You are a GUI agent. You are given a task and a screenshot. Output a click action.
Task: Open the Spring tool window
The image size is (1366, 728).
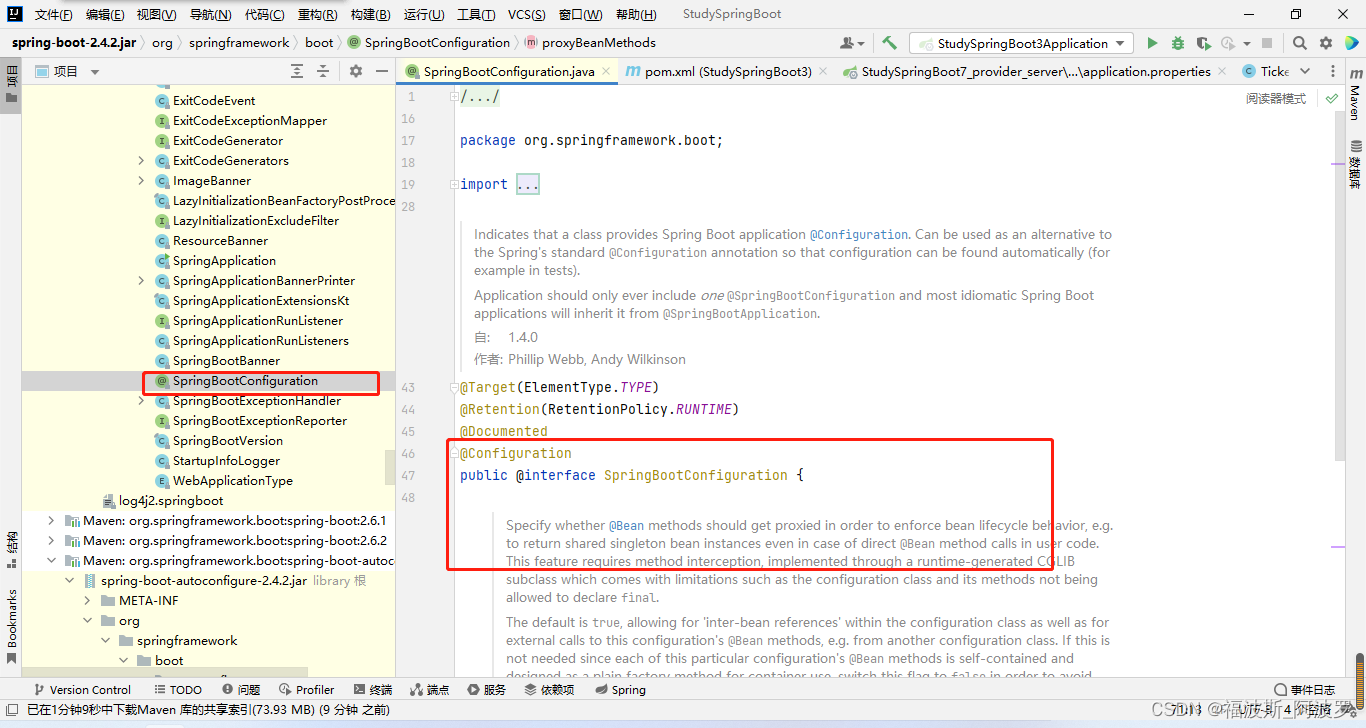(x=620, y=689)
